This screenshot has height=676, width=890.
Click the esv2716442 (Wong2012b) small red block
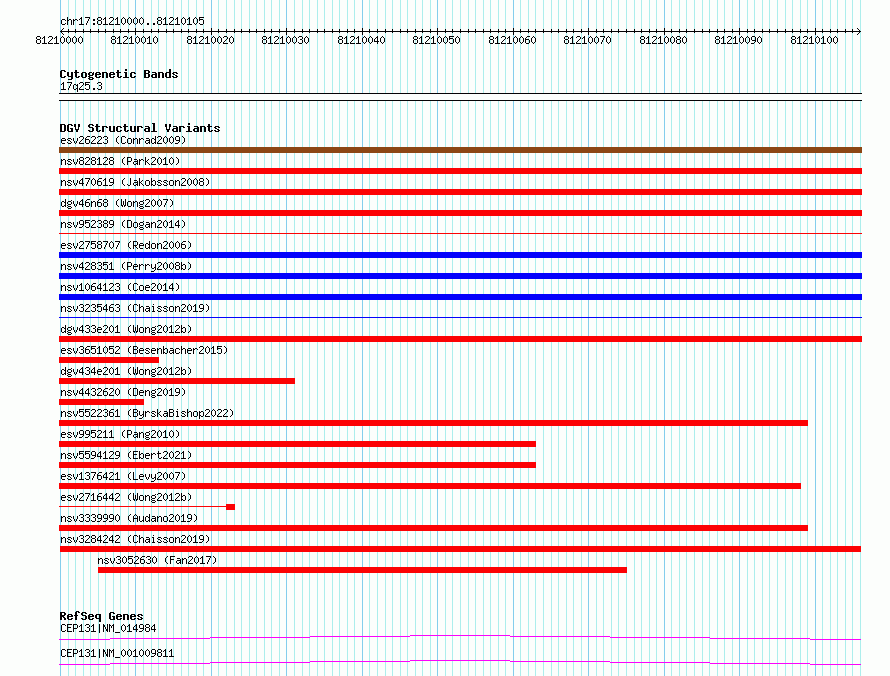[230, 507]
